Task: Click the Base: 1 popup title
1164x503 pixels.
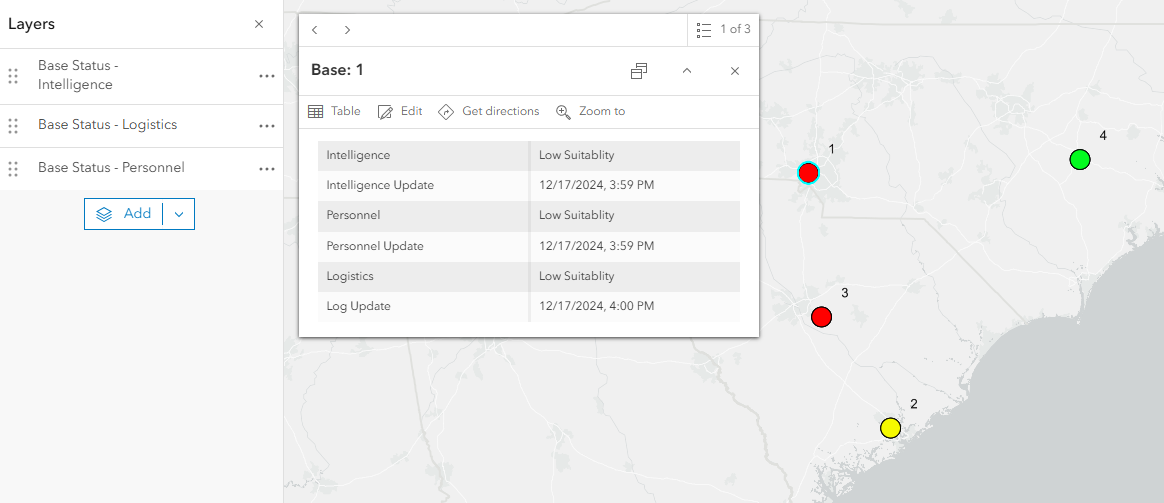Action: coord(337,70)
